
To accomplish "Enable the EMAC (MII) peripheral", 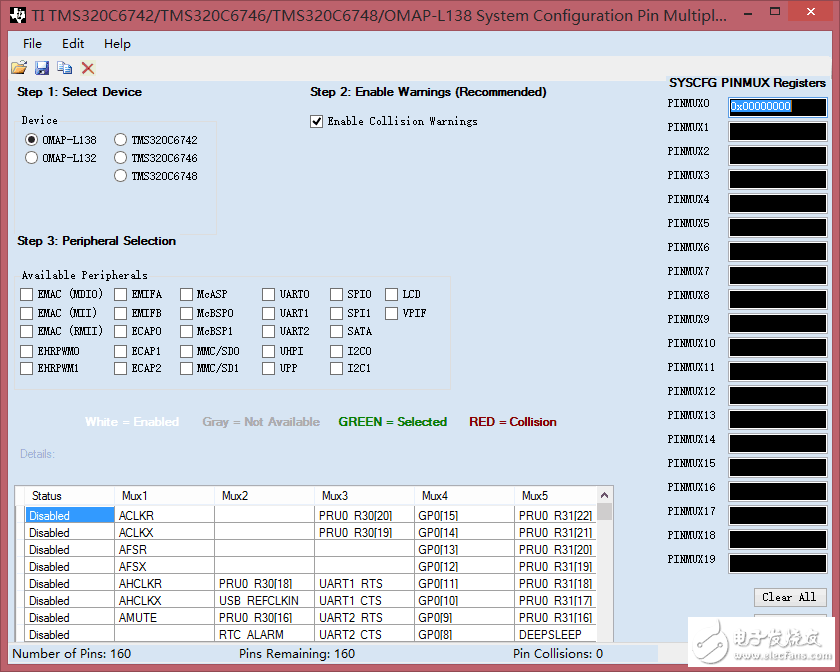I will [x=26, y=313].
